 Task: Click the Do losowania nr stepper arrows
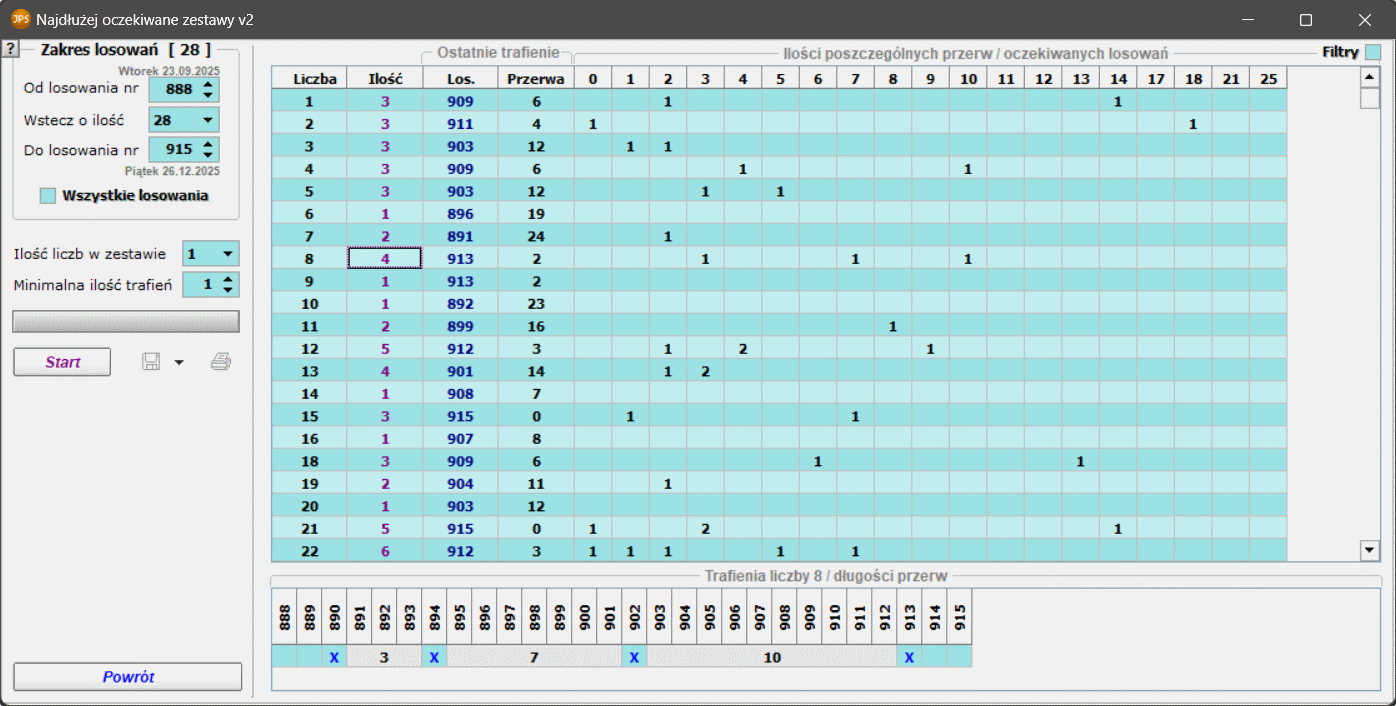pos(207,150)
